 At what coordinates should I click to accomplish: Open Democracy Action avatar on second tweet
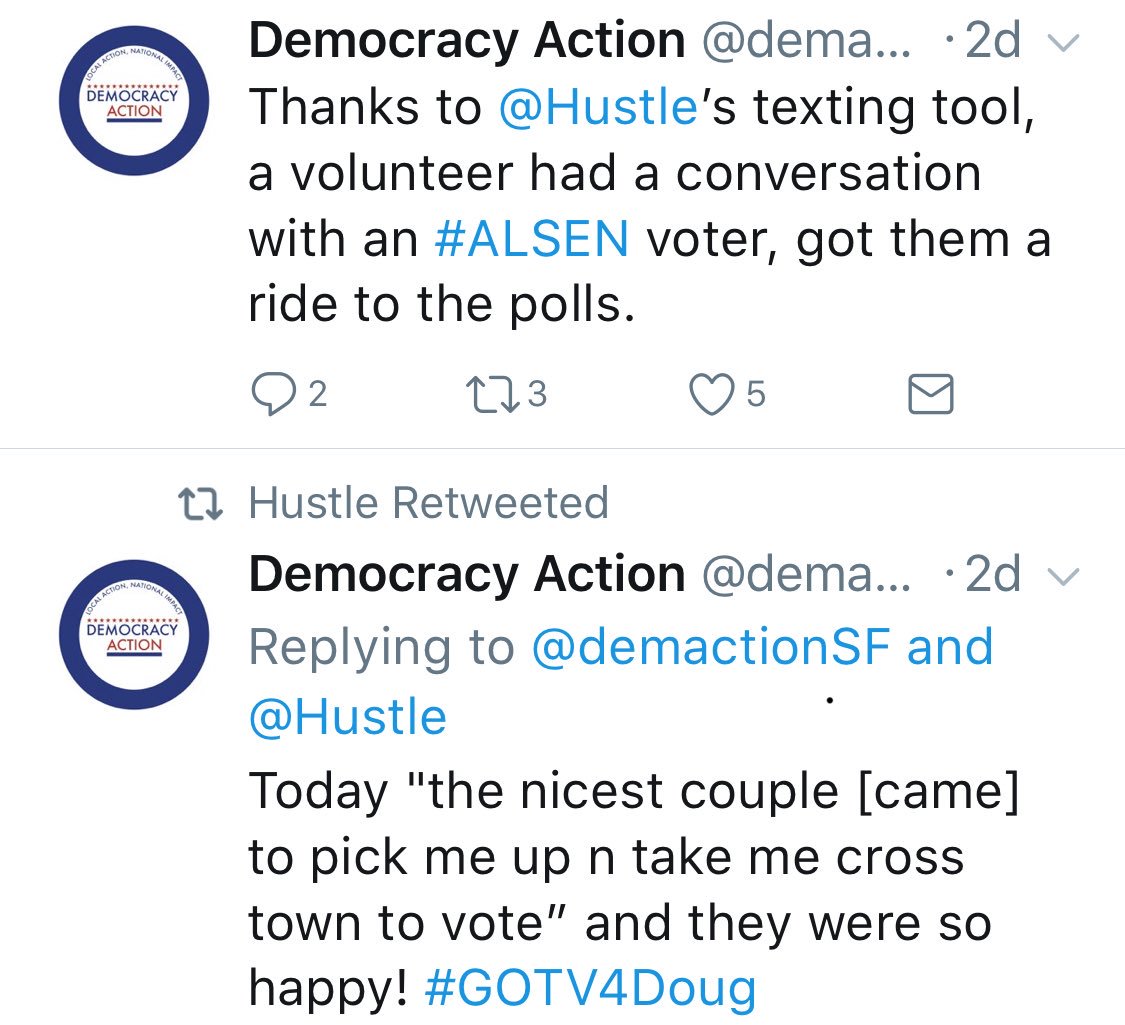tap(134, 637)
